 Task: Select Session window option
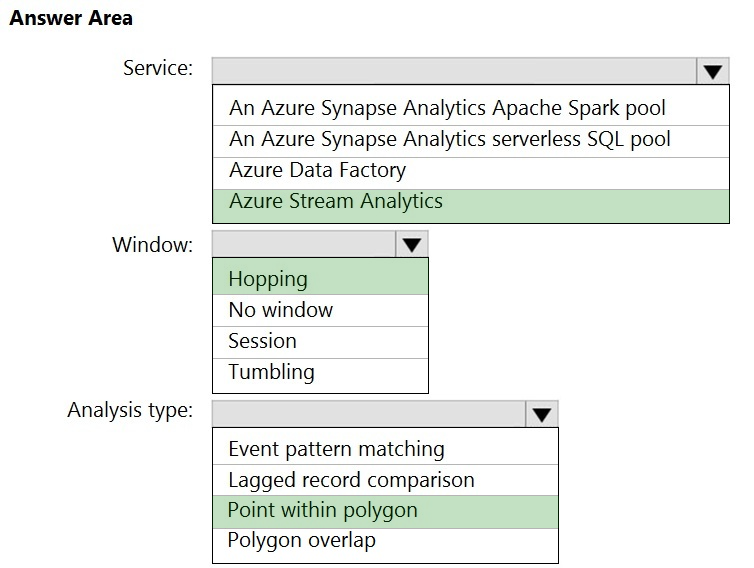[262, 341]
